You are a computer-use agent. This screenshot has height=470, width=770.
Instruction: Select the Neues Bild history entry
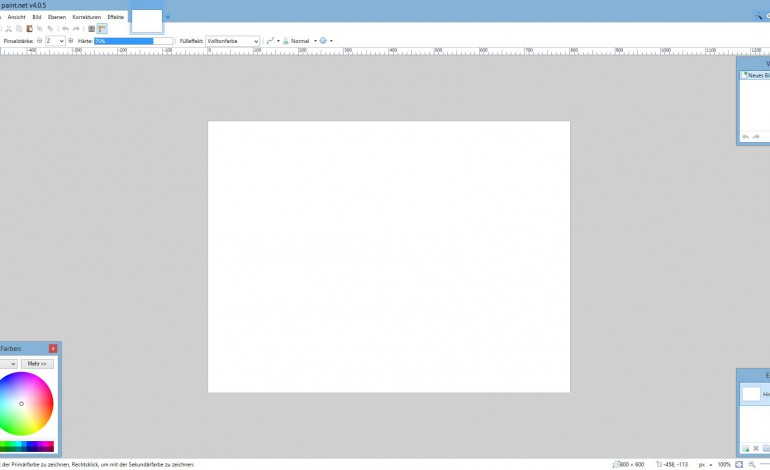[x=755, y=75]
